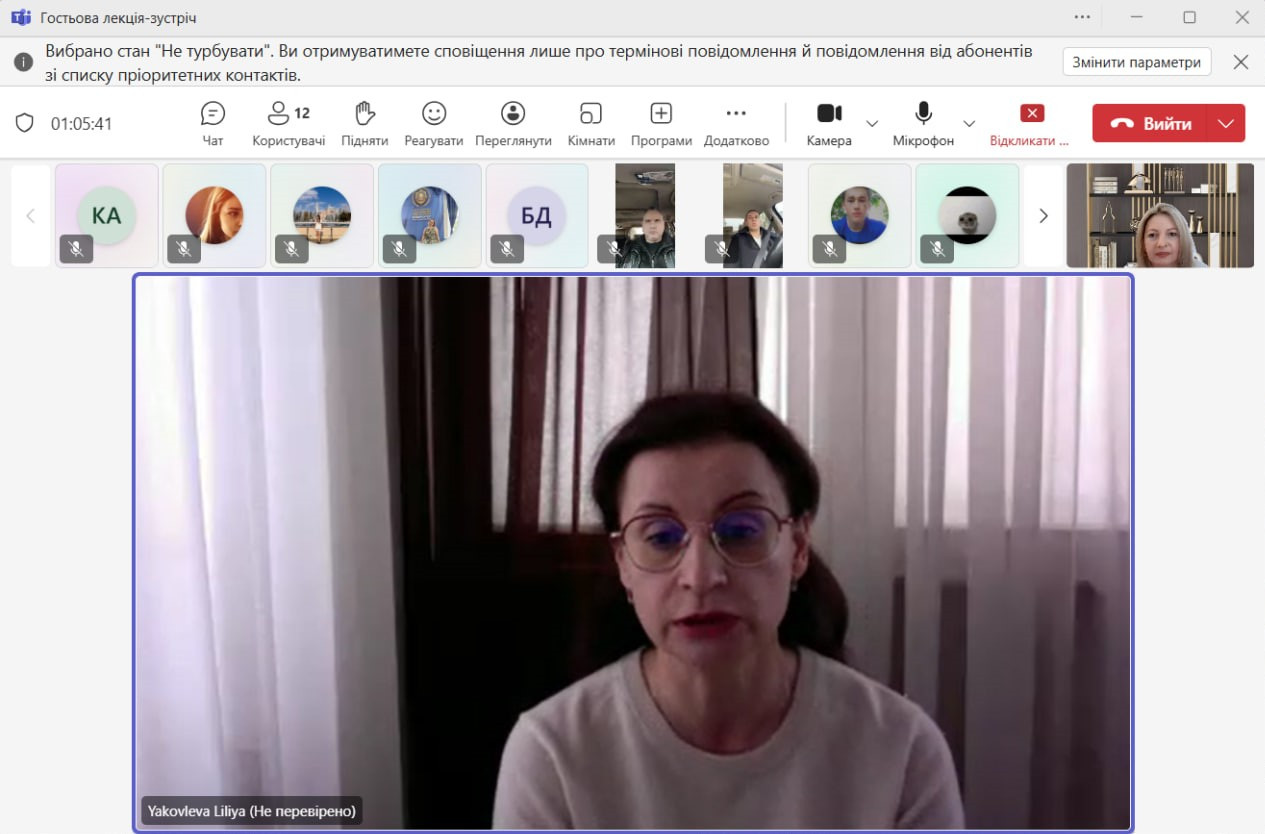Expand the camera options dropdown arrow

(872, 123)
